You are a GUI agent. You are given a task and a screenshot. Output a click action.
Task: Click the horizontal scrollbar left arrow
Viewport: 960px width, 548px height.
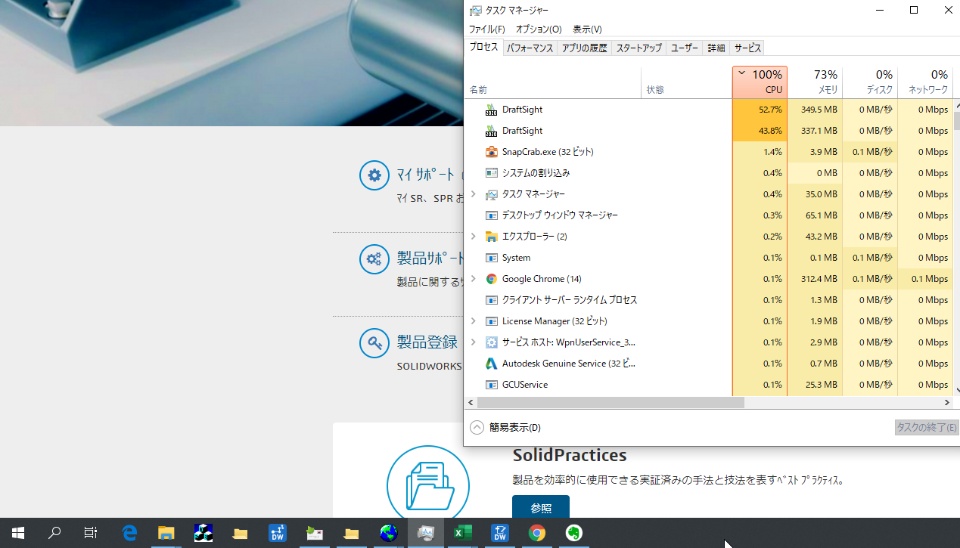(470, 402)
